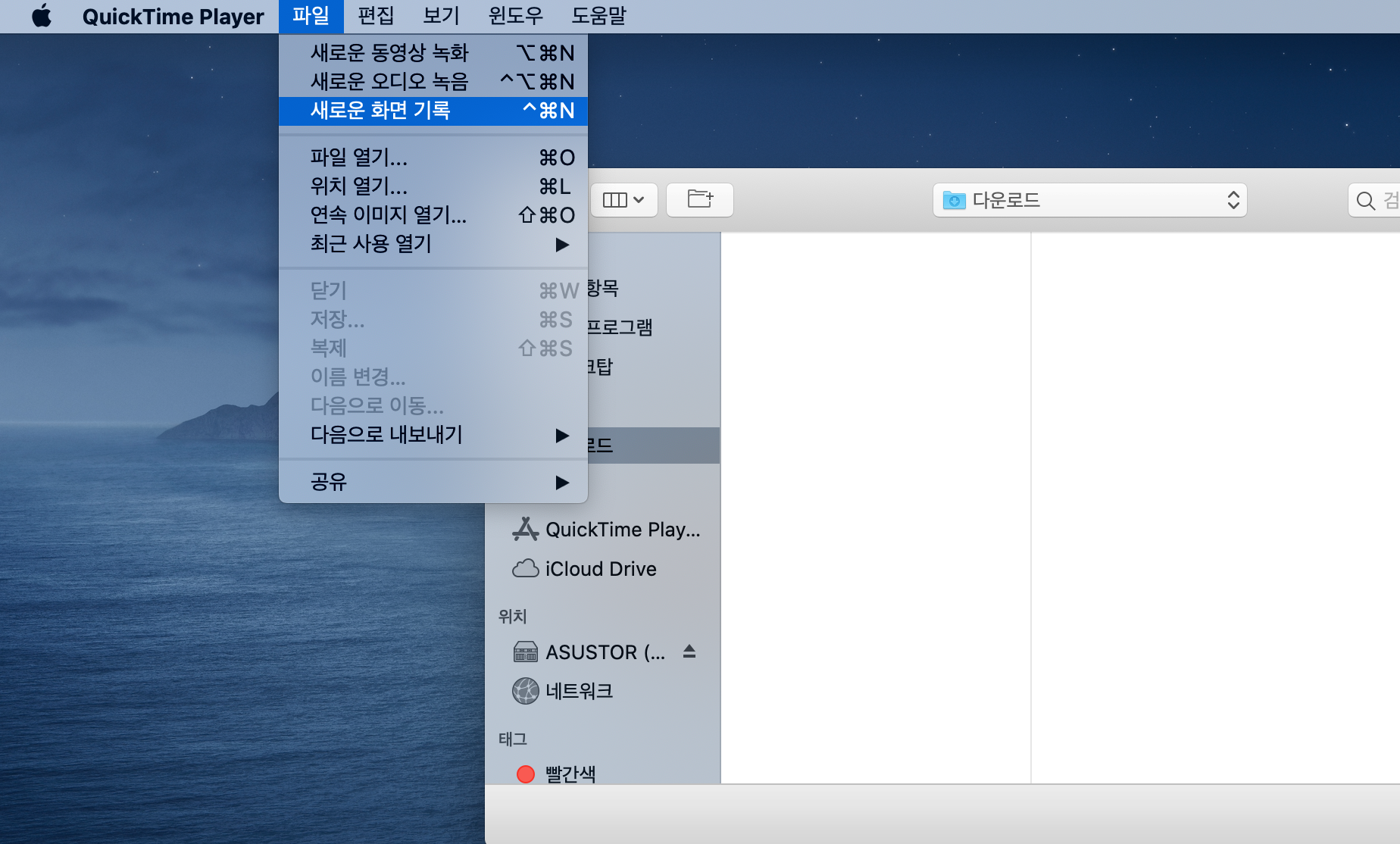Viewport: 1400px width, 844px height.
Task: Choose 새로운 동영상 녹화
Action: click(x=433, y=53)
